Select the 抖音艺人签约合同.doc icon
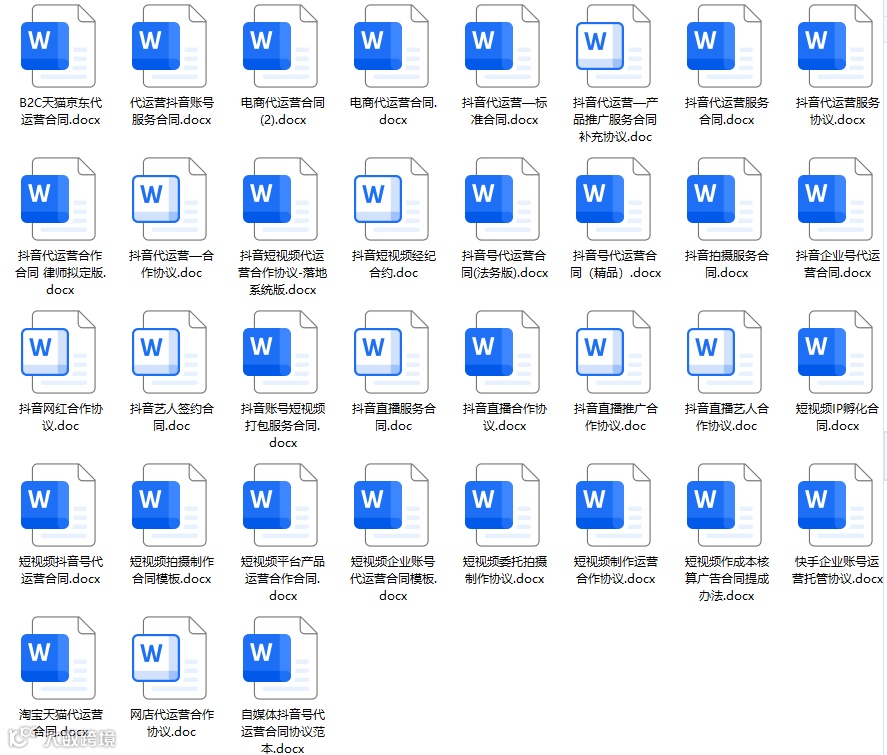 pos(169,352)
